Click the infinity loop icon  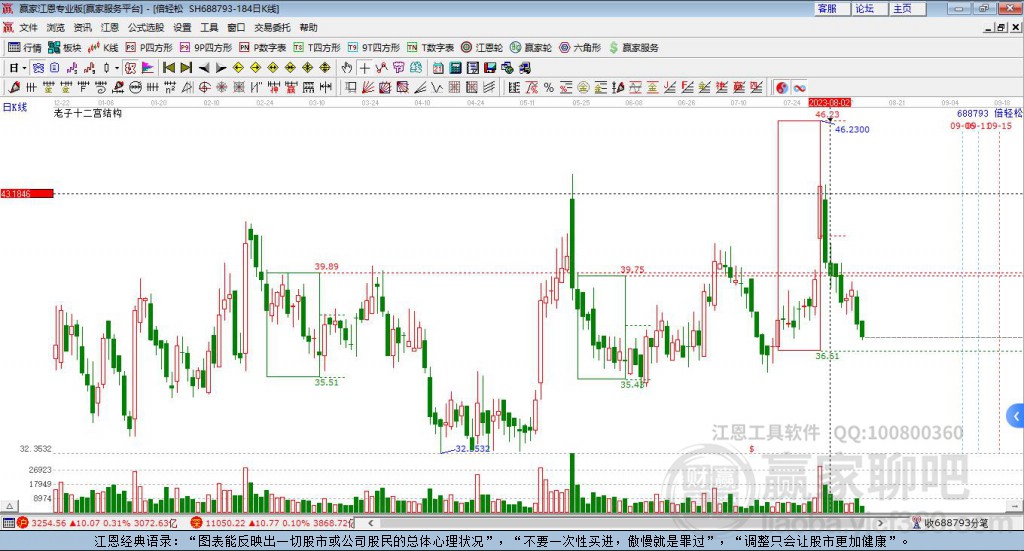coord(799,87)
